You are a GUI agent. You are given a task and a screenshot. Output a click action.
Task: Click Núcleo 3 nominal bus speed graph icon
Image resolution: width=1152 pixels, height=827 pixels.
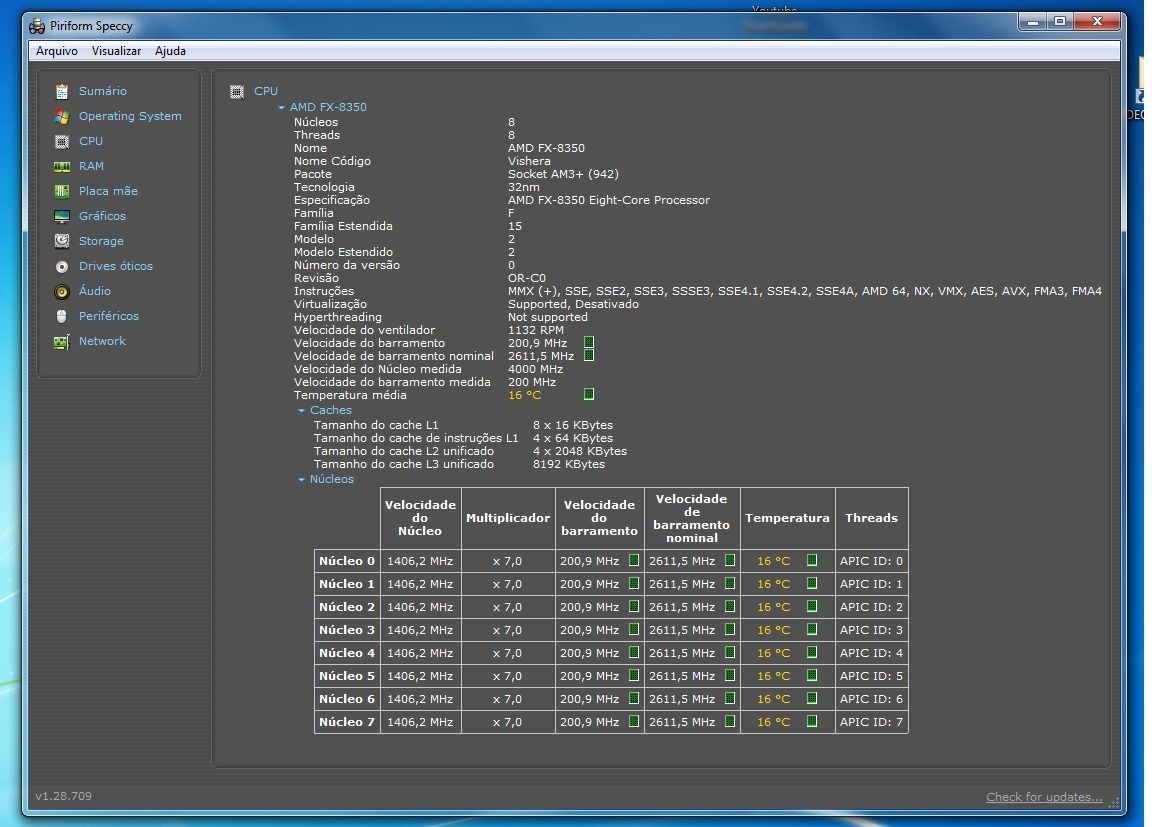click(730, 629)
